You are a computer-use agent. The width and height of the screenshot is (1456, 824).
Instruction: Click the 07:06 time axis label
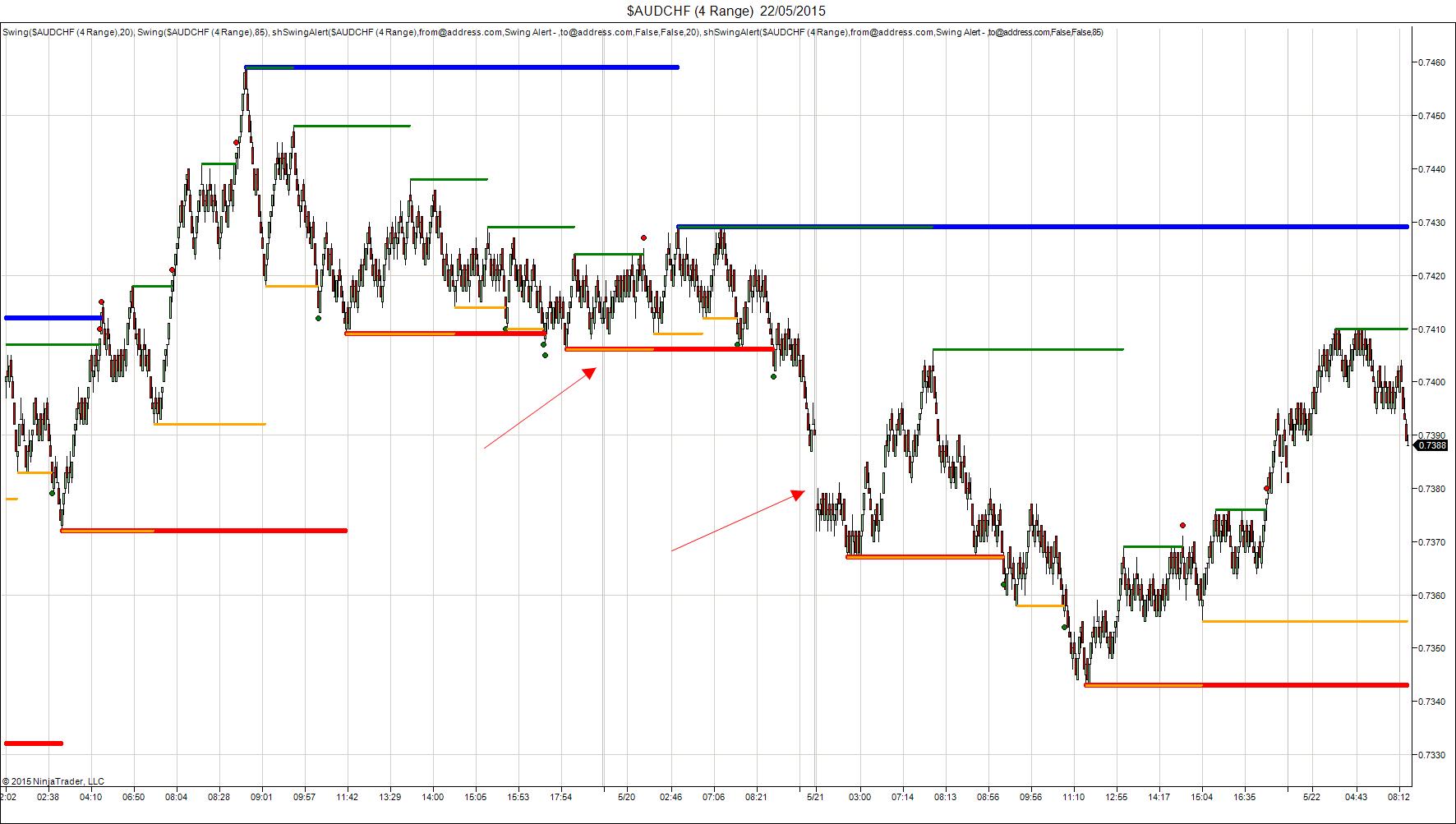coord(713,797)
